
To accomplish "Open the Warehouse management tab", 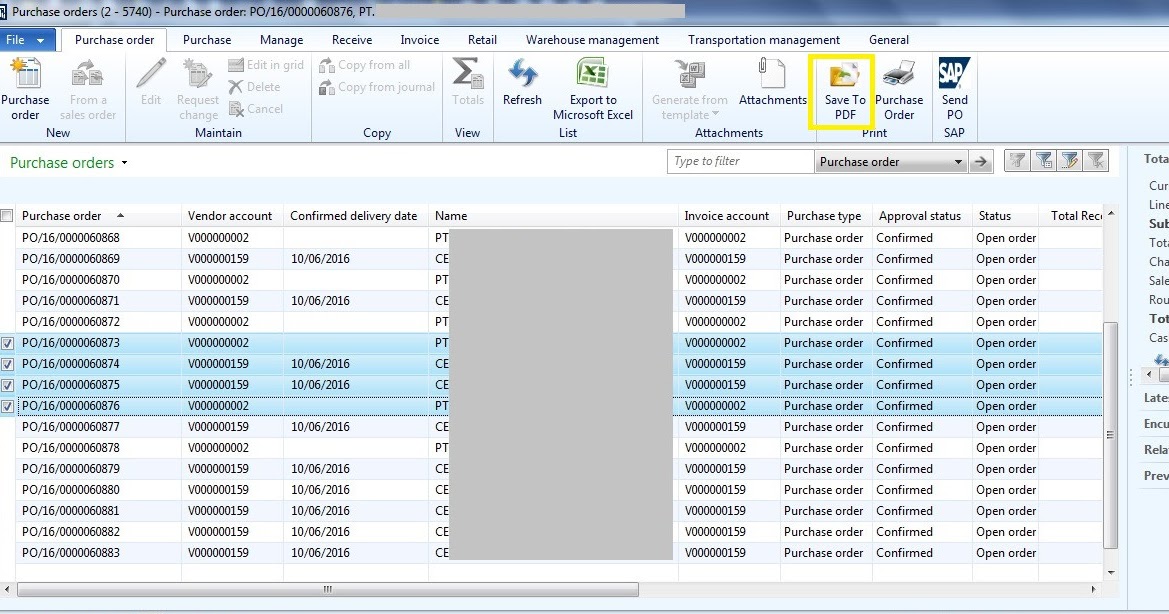I will coord(593,39).
